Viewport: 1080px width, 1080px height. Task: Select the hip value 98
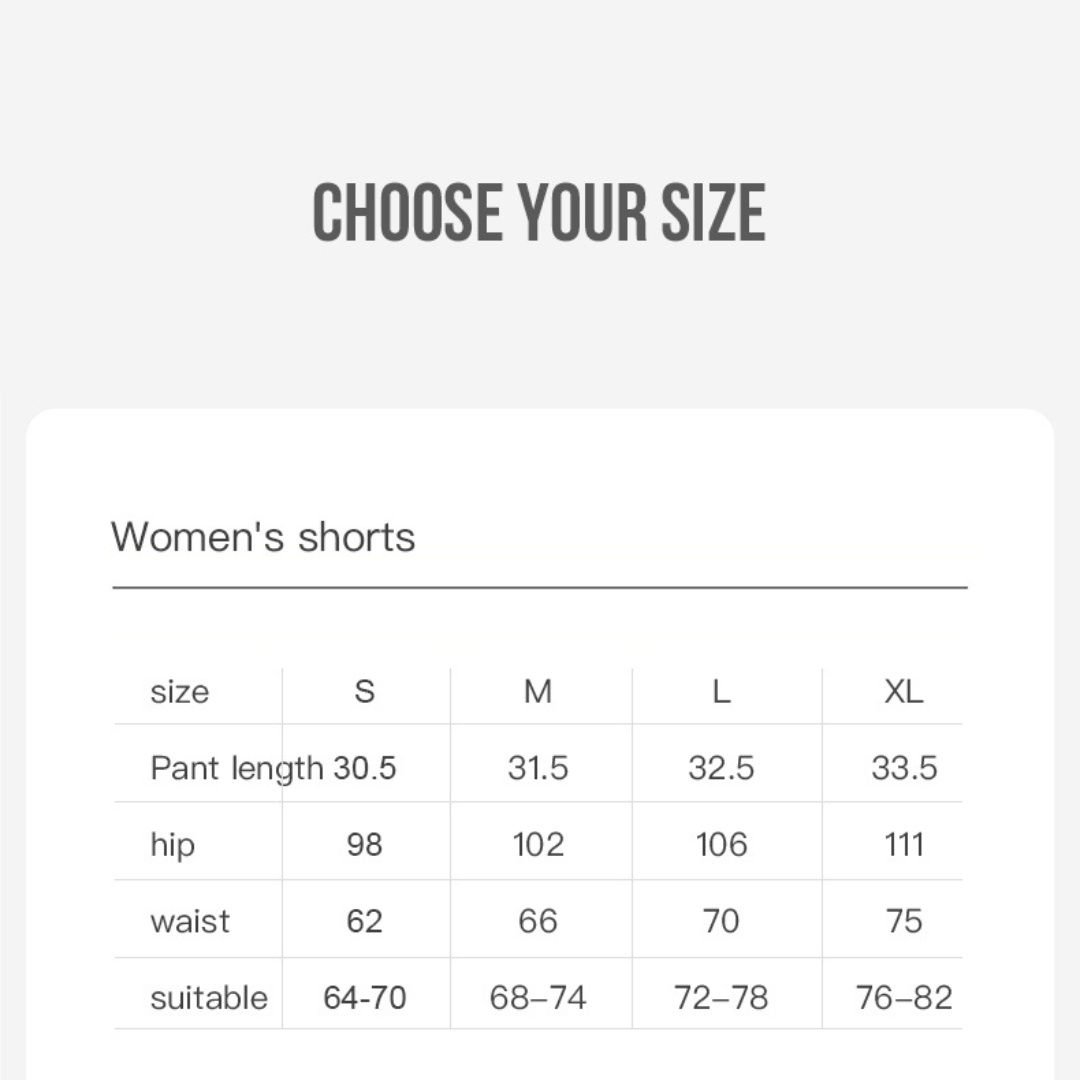[x=365, y=845]
